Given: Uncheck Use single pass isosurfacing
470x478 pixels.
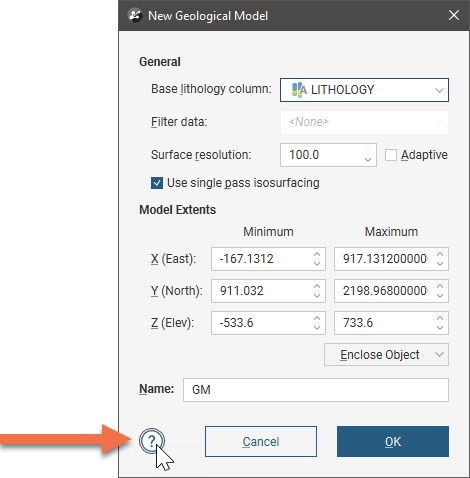Looking at the screenshot, I should coord(157,183).
